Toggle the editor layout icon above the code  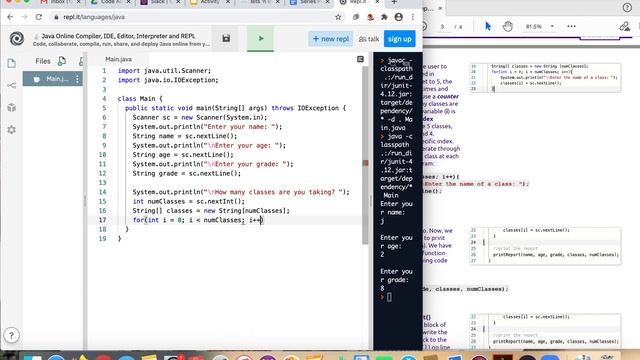(360, 59)
